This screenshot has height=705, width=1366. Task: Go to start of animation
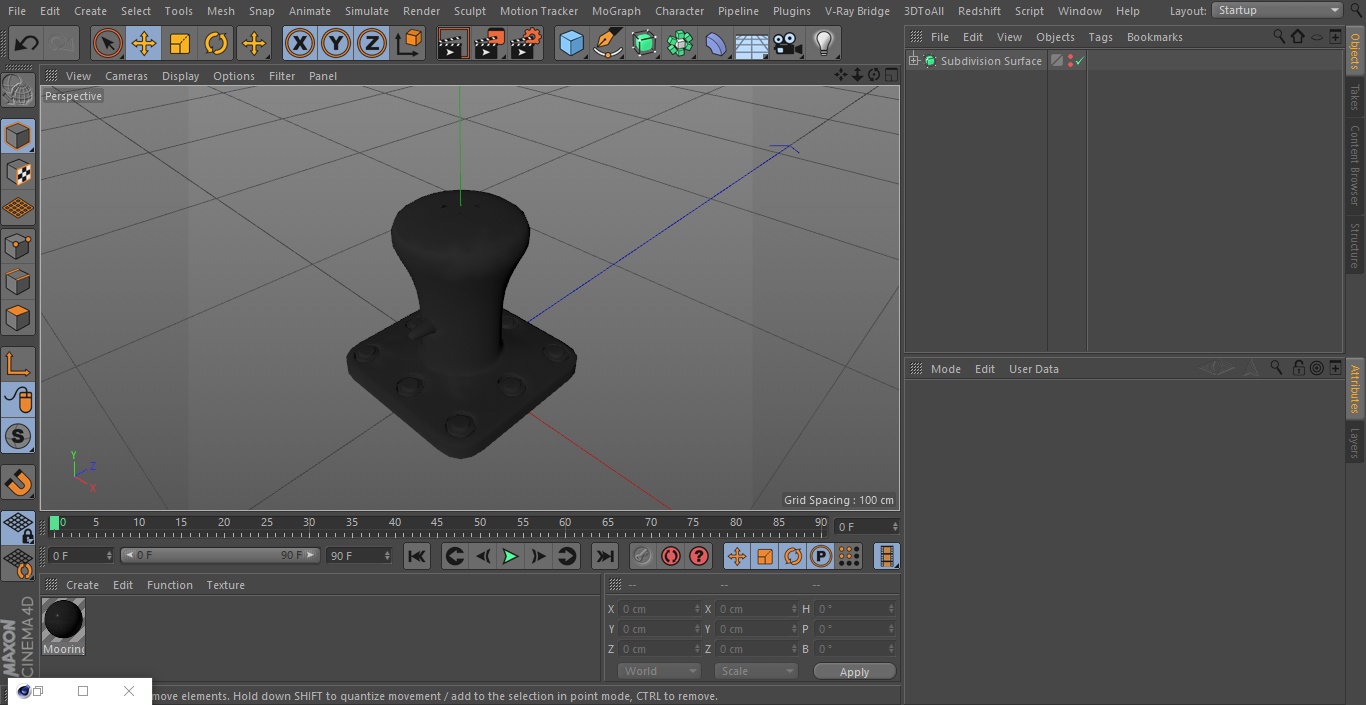[x=417, y=556]
